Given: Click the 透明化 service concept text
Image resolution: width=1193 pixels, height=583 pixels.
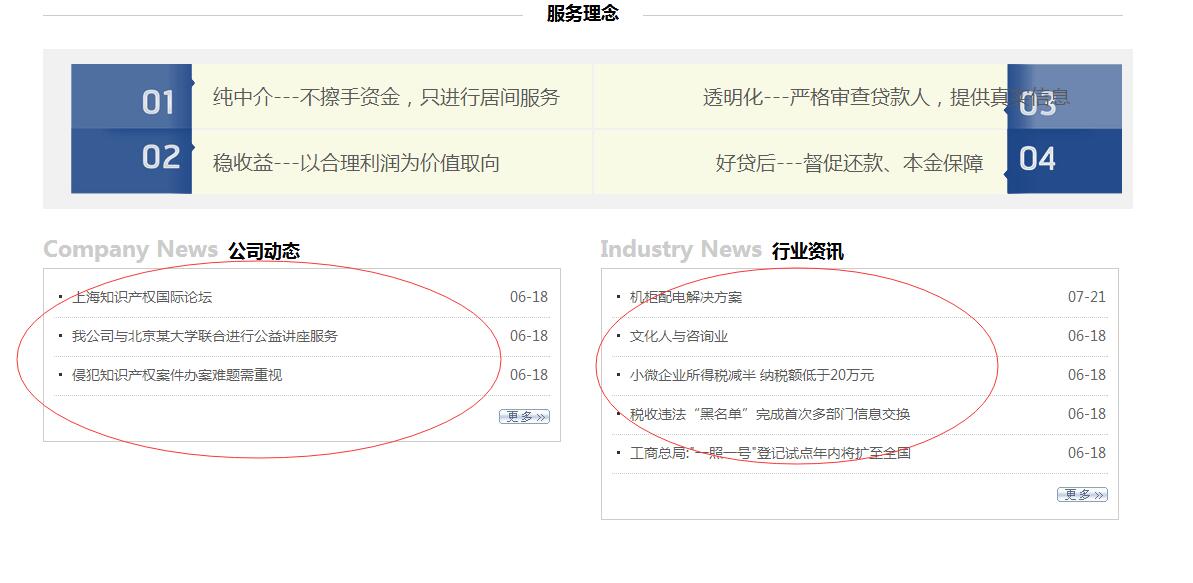Looking at the screenshot, I should pos(852,98).
